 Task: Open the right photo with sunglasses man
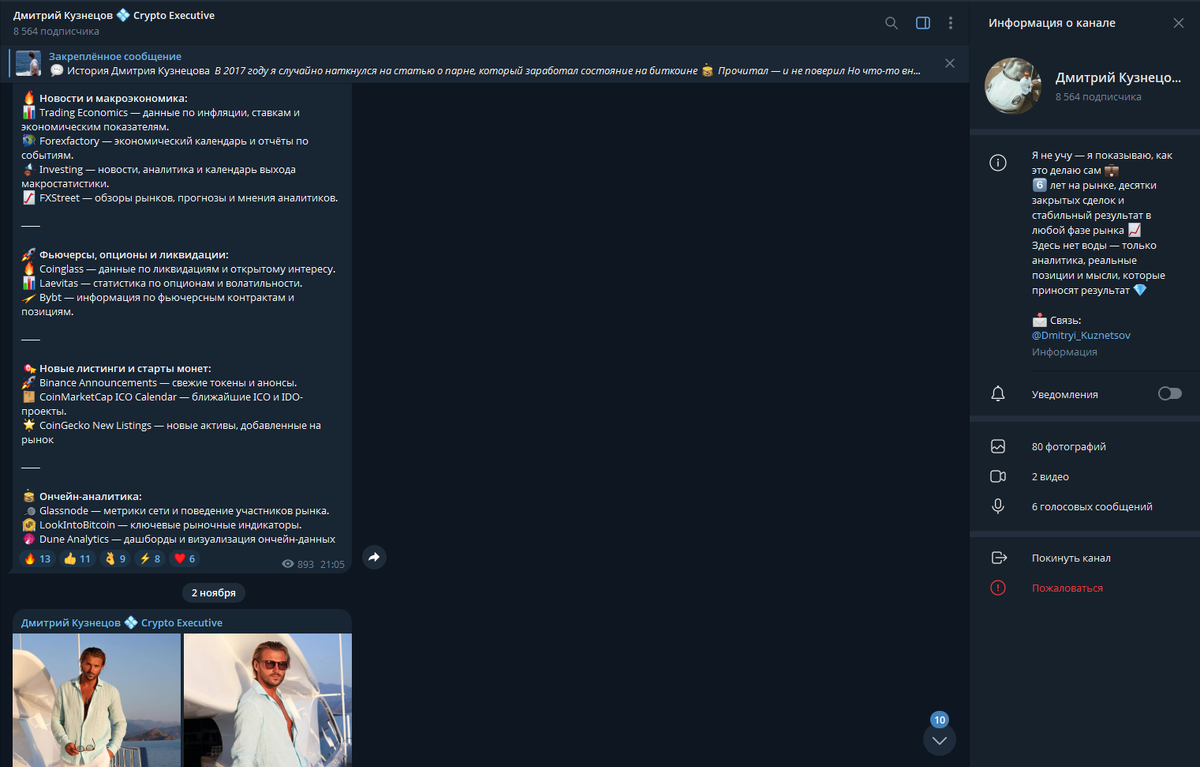tap(268, 700)
